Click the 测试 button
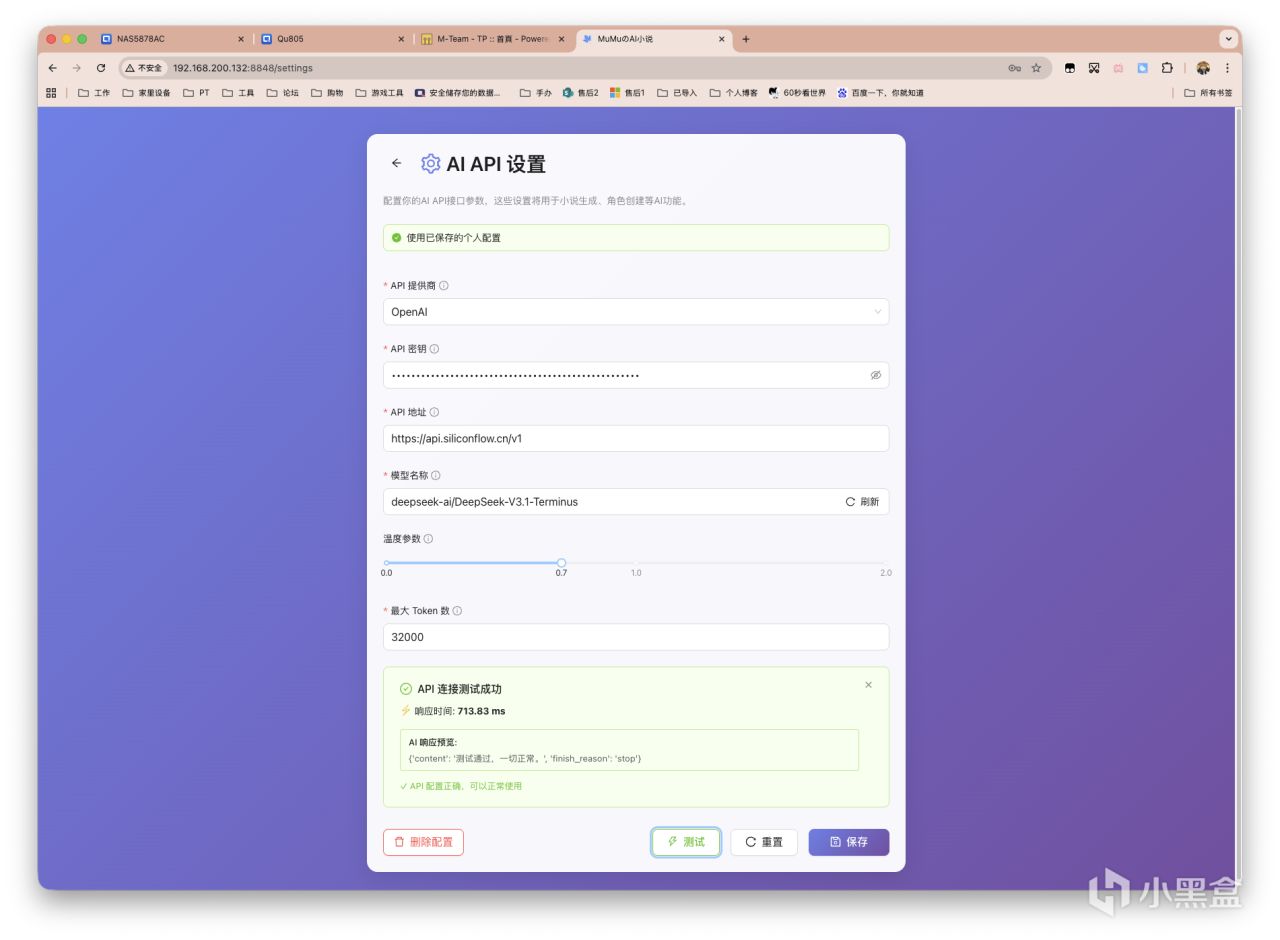Viewport: 1280px width, 940px height. click(x=686, y=842)
